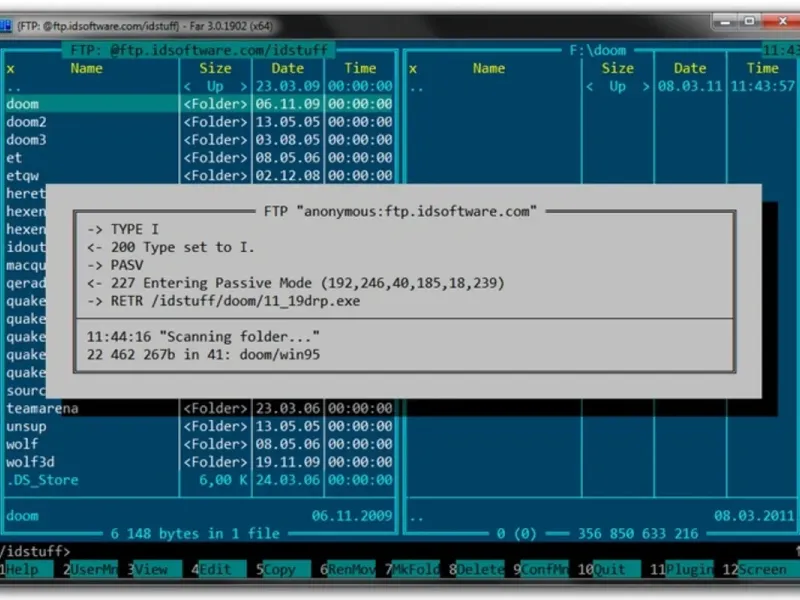
Task: Click the Name column header in FTP panel
Action: tap(86, 68)
